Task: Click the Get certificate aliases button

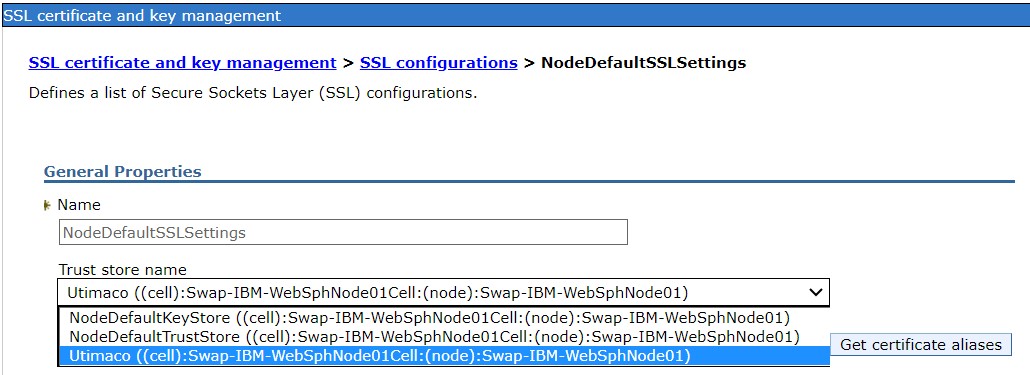Action: pyautogui.click(x=921, y=345)
